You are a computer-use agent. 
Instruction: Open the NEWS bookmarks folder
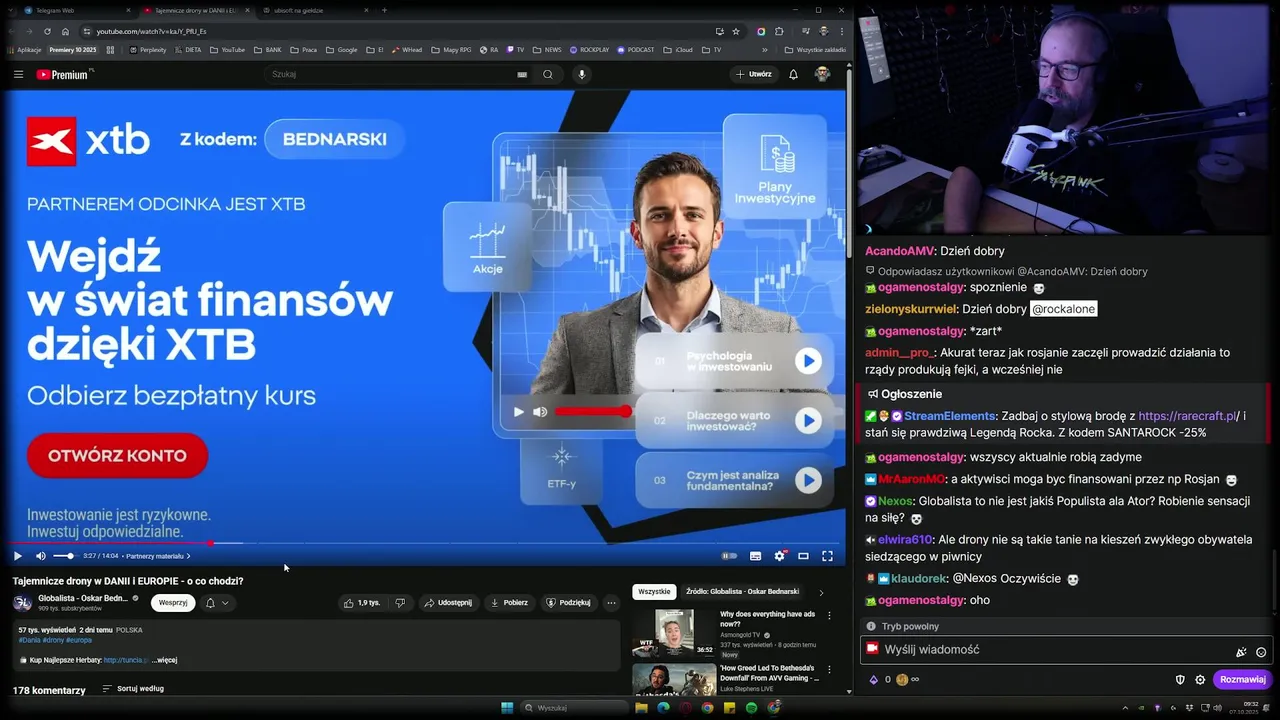(x=547, y=50)
